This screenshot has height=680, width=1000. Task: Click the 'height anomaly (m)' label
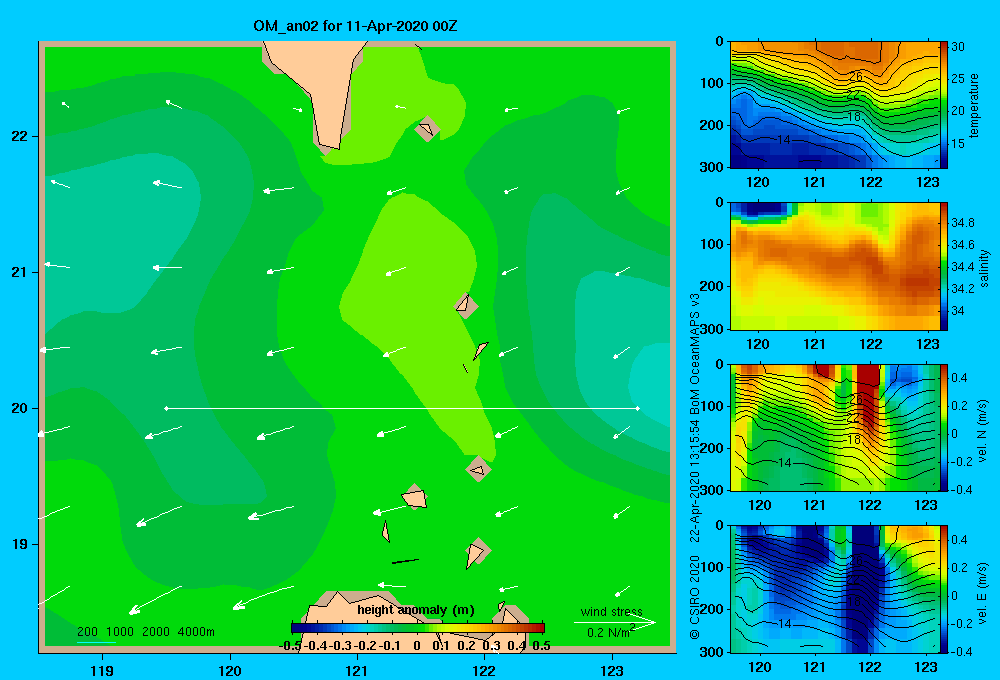tap(416, 610)
